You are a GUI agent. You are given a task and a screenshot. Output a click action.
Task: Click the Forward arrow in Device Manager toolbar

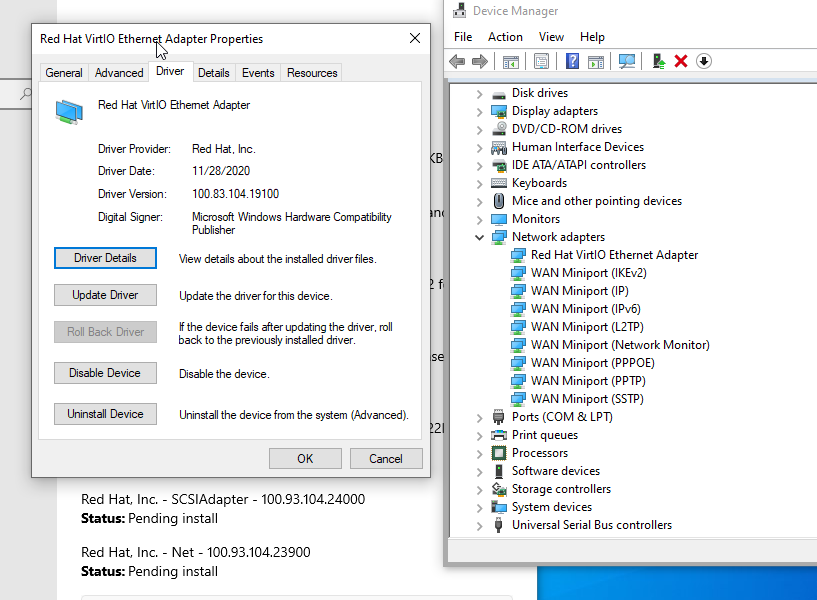pyautogui.click(x=479, y=61)
